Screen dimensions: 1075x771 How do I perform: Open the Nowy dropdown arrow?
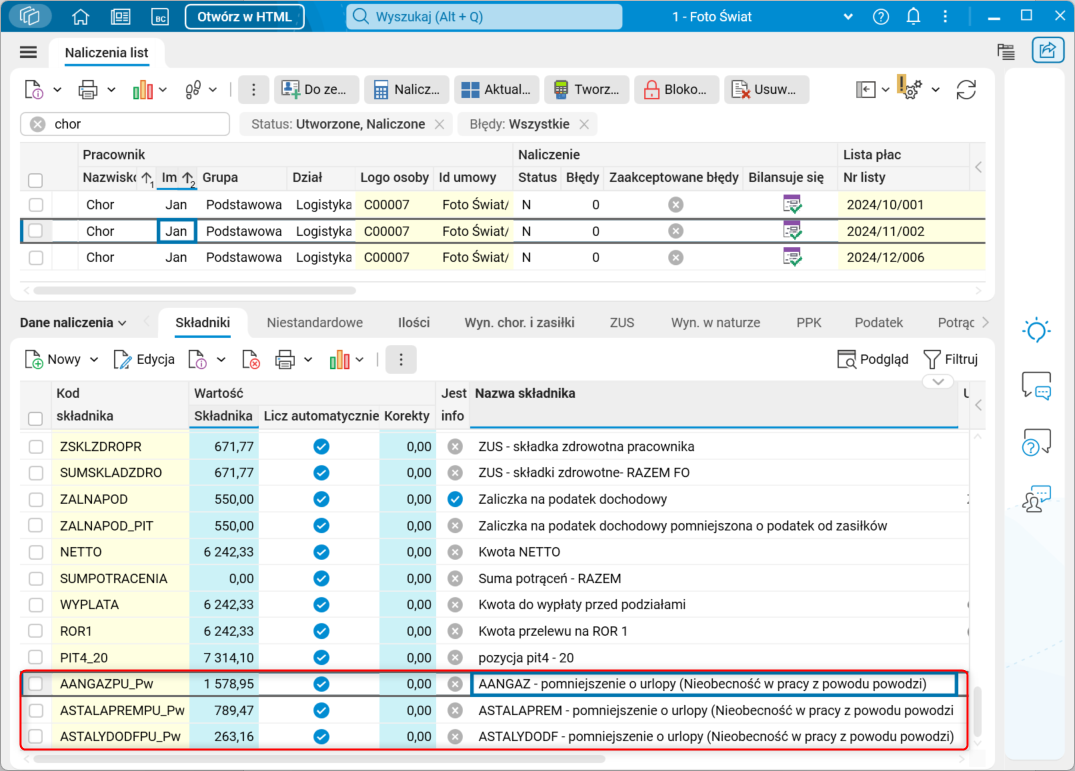[95, 359]
